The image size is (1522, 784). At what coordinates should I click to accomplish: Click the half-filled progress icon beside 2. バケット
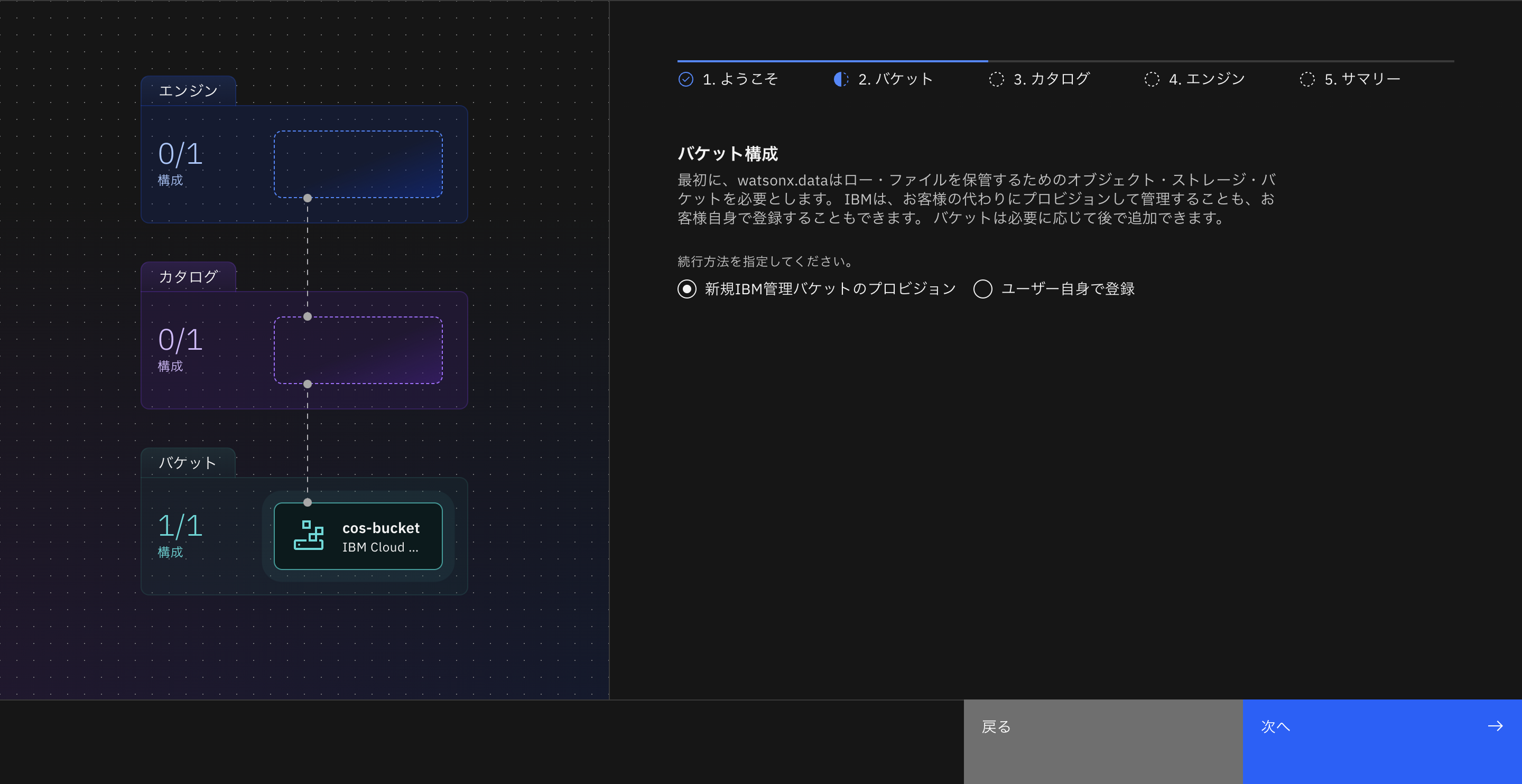pos(841,80)
